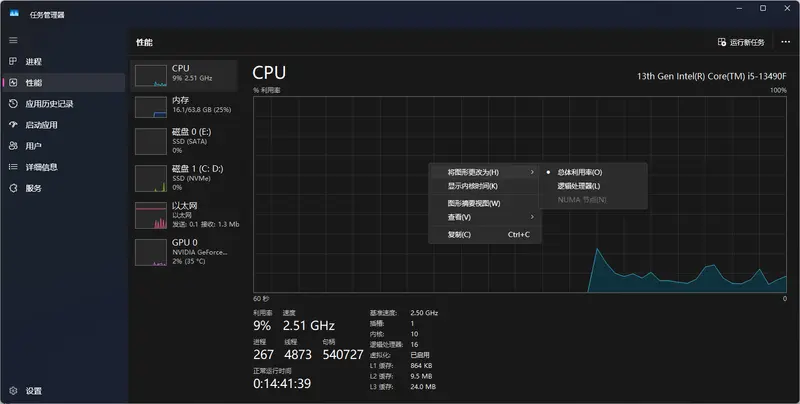800x404 pixels.
Task: Select the 内存 memory graph thumbnail
Action: 151,108
